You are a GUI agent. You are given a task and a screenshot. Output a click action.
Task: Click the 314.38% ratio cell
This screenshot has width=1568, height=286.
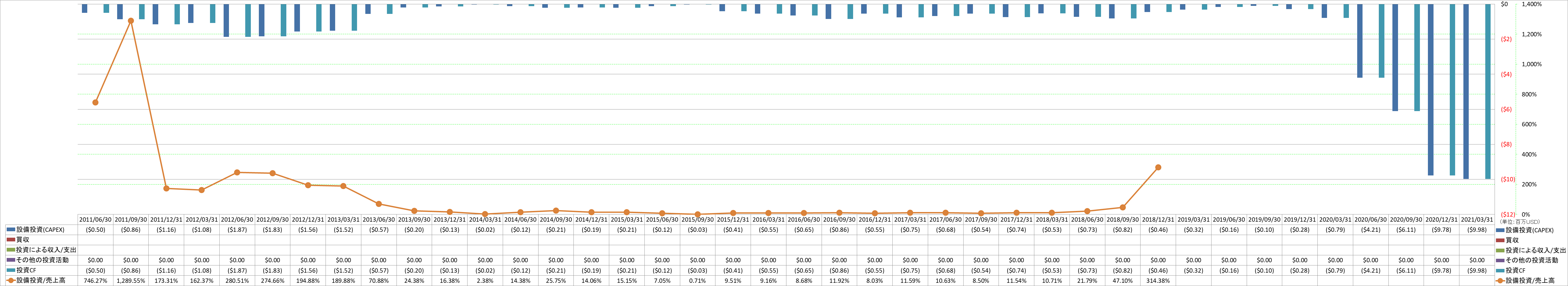tap(1158, 280)
